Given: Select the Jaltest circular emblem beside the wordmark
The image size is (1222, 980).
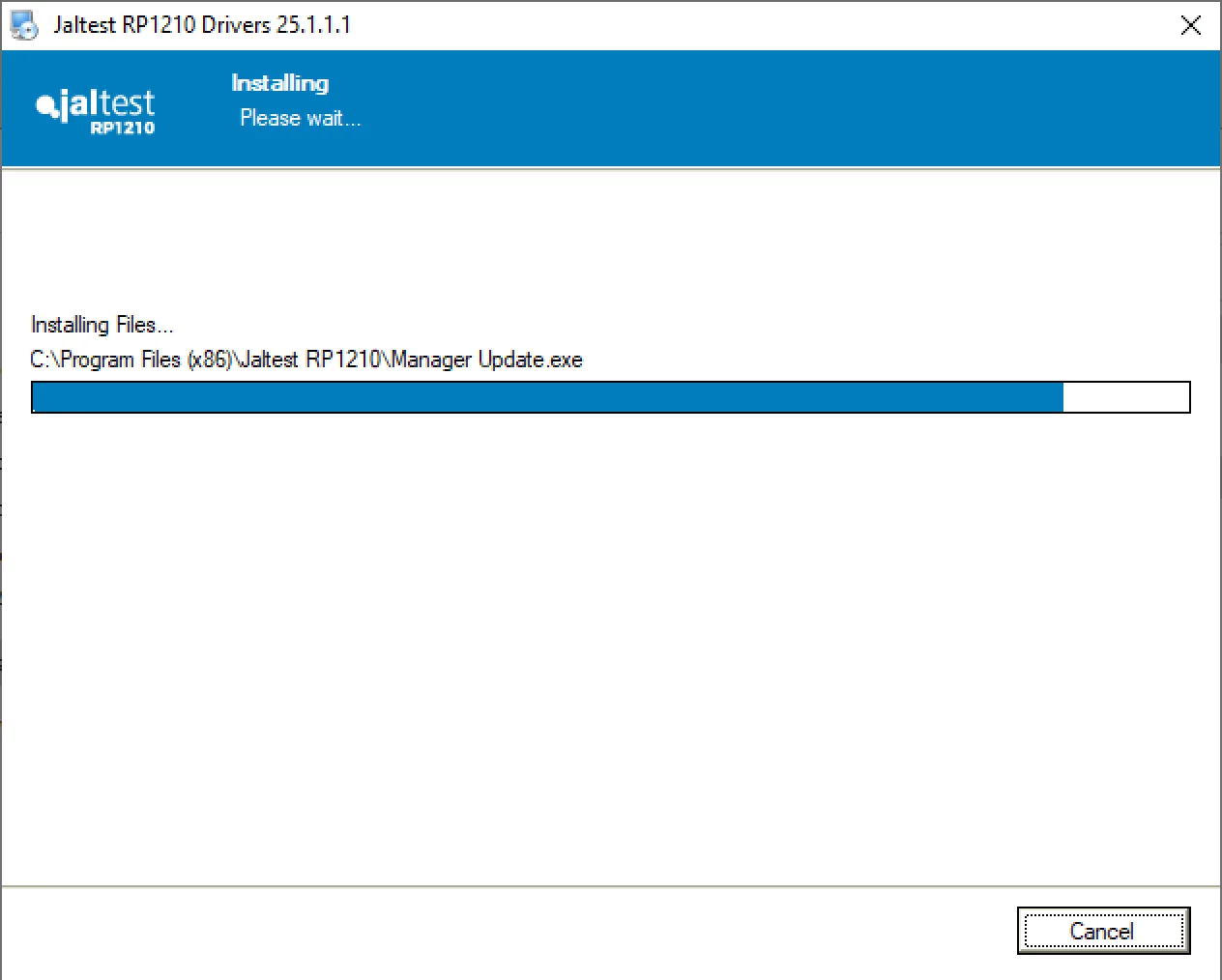Looking at the screenshot, I should (45, 106).
